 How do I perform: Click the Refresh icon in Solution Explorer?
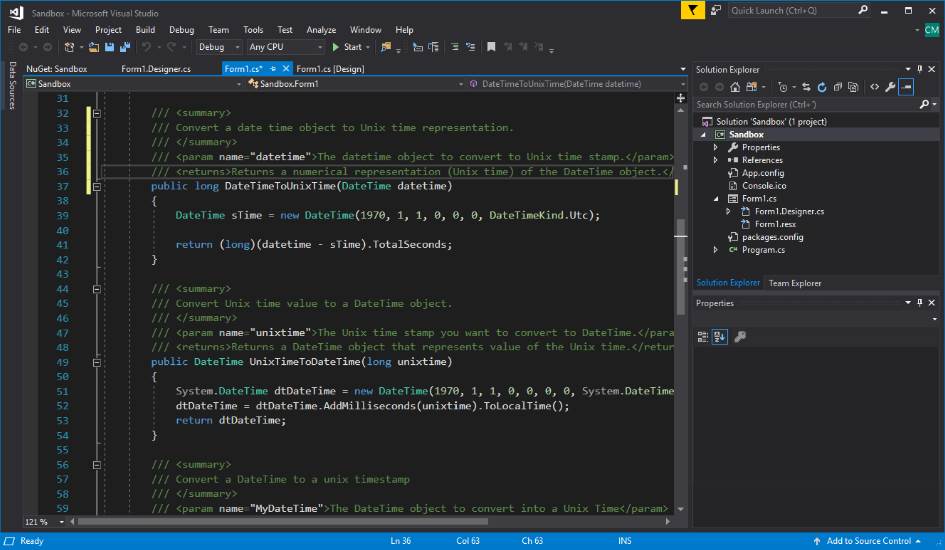point(822,87)
